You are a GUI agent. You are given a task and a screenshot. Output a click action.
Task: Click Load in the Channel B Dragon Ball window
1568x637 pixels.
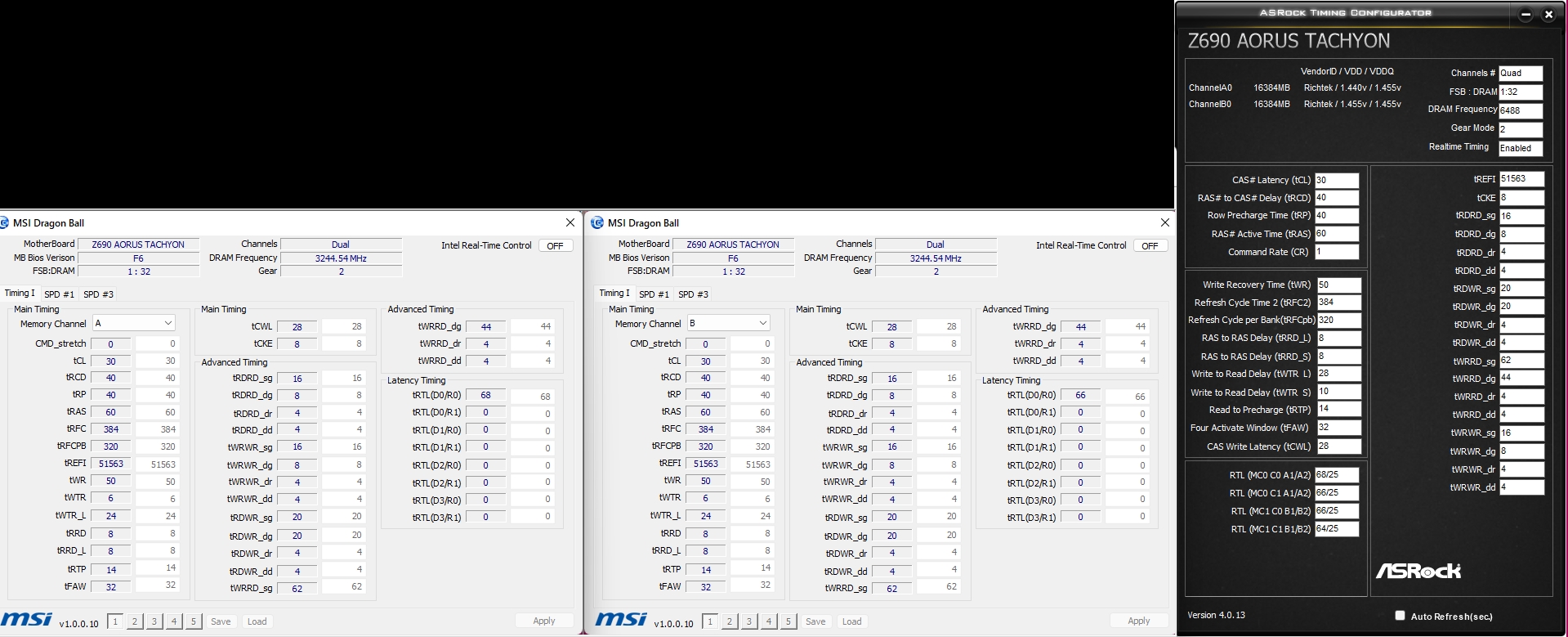point(852,621)
